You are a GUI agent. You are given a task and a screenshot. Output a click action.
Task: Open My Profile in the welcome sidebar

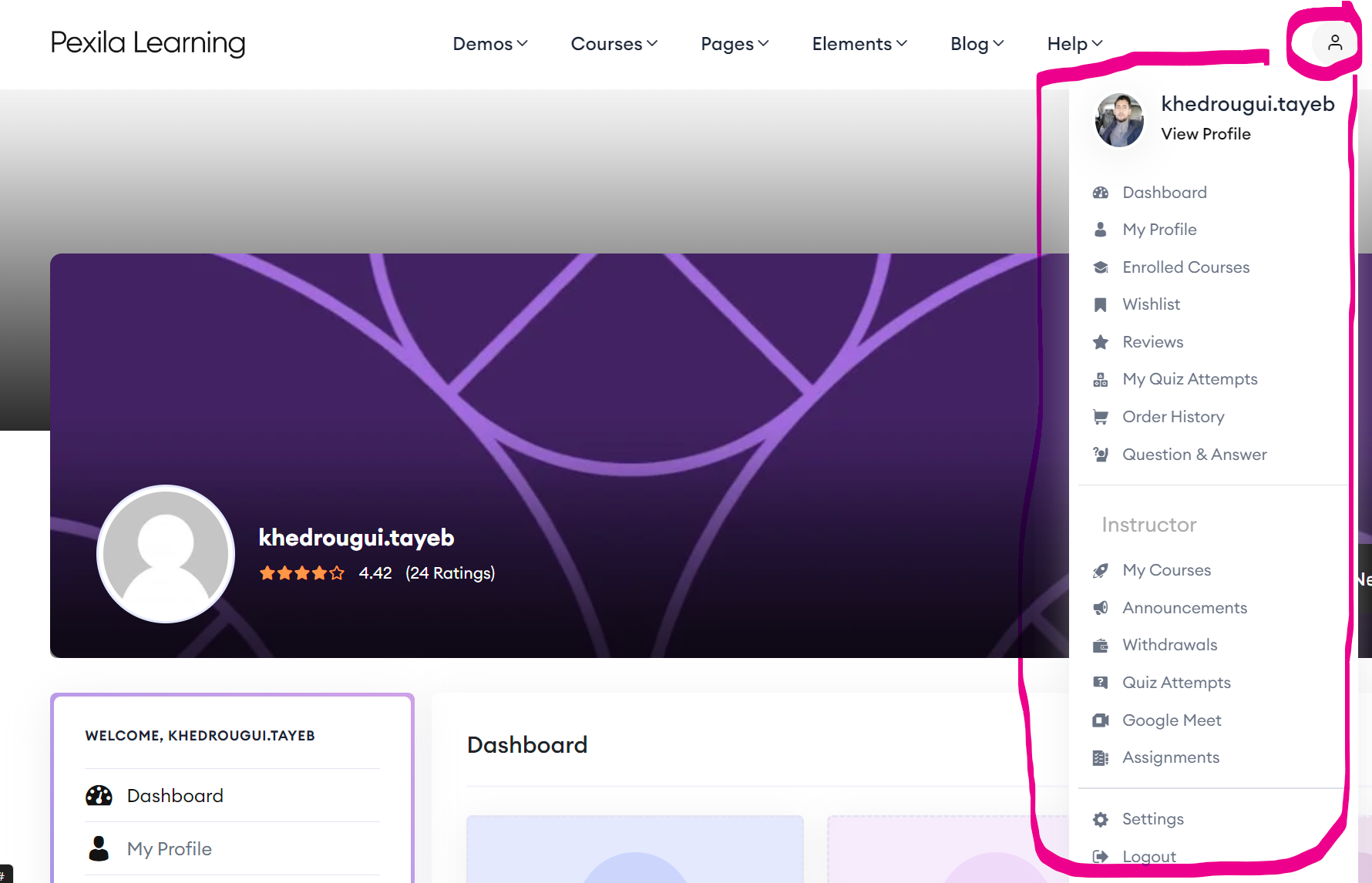click(x=169, y=849)
